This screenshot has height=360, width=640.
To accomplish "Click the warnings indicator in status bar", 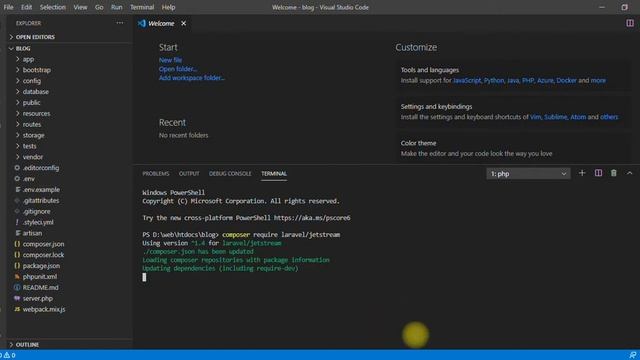I will 9,355.
